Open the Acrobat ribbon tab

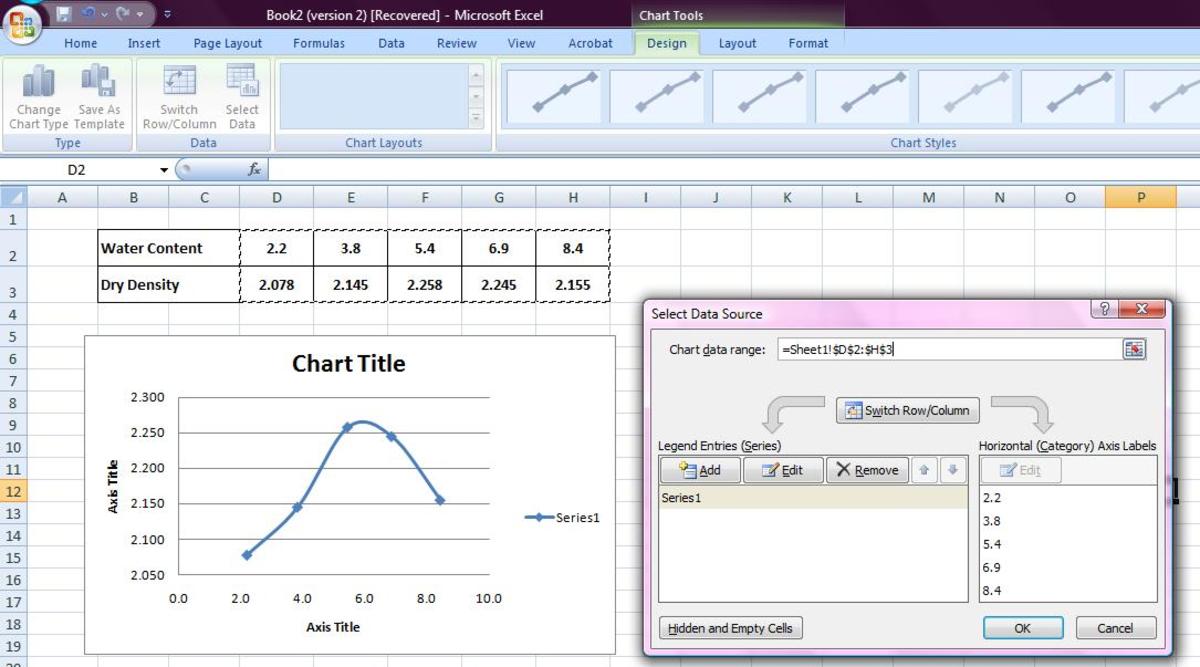tap(590, 43)
